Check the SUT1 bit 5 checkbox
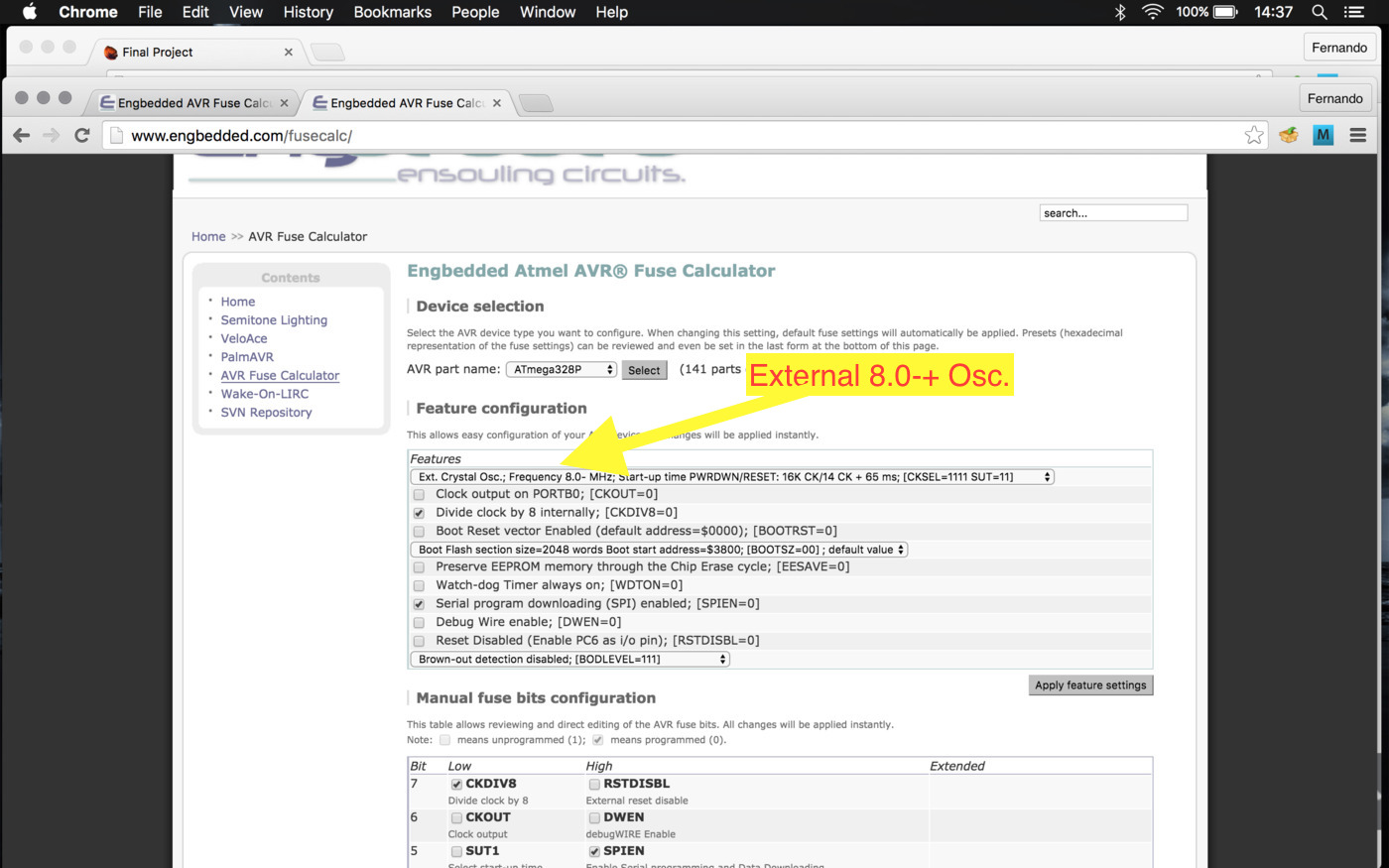The height and width of the screenshot is (868, 1389). 456,851
